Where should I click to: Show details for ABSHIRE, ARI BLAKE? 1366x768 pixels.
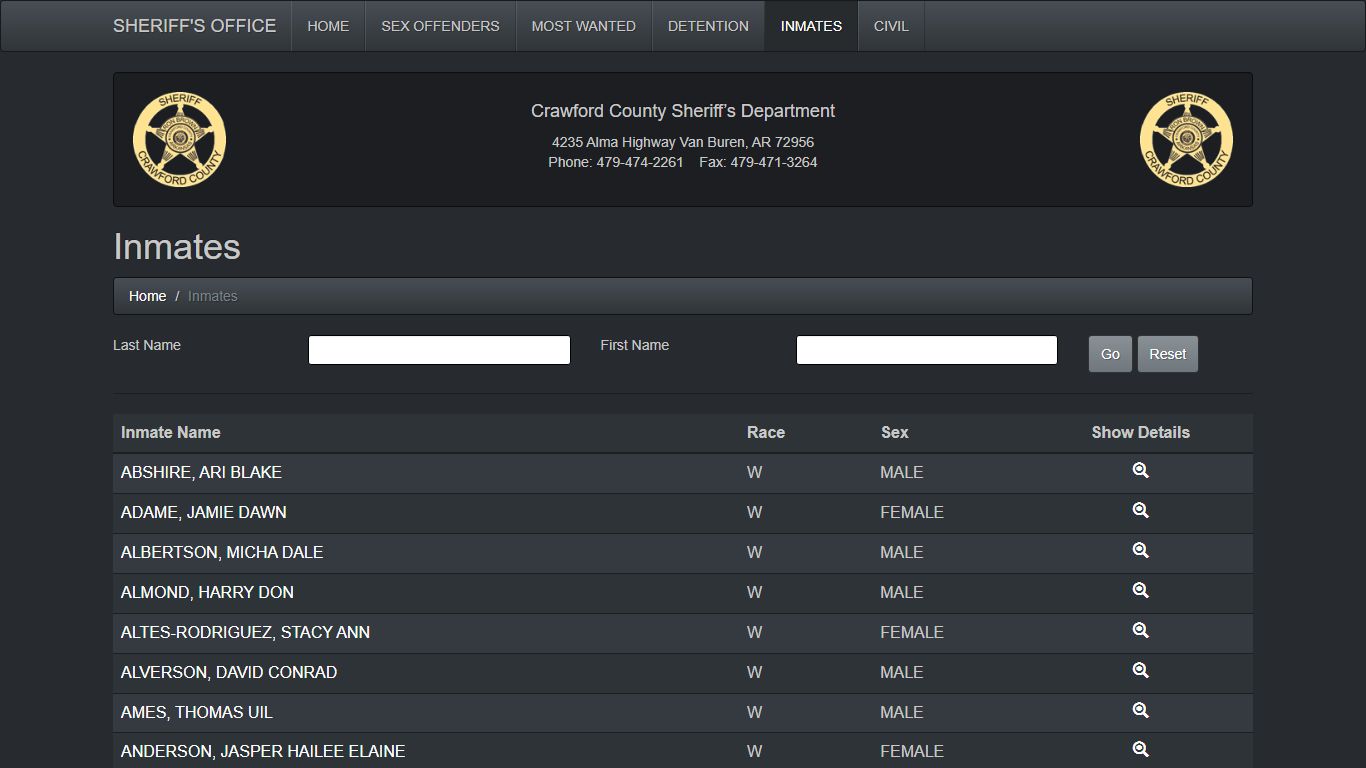point(1140,471)
